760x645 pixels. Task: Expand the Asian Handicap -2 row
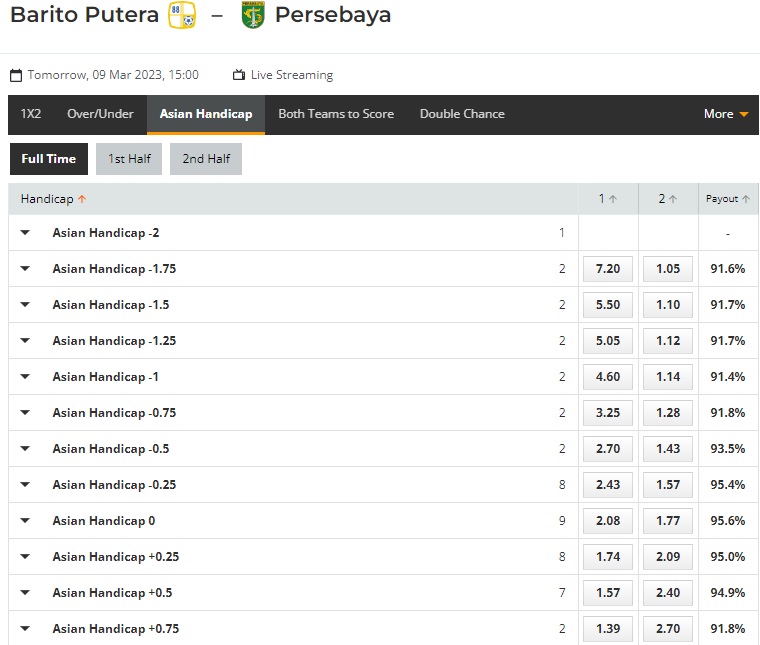pyautogui.click(x=25, y=233)
